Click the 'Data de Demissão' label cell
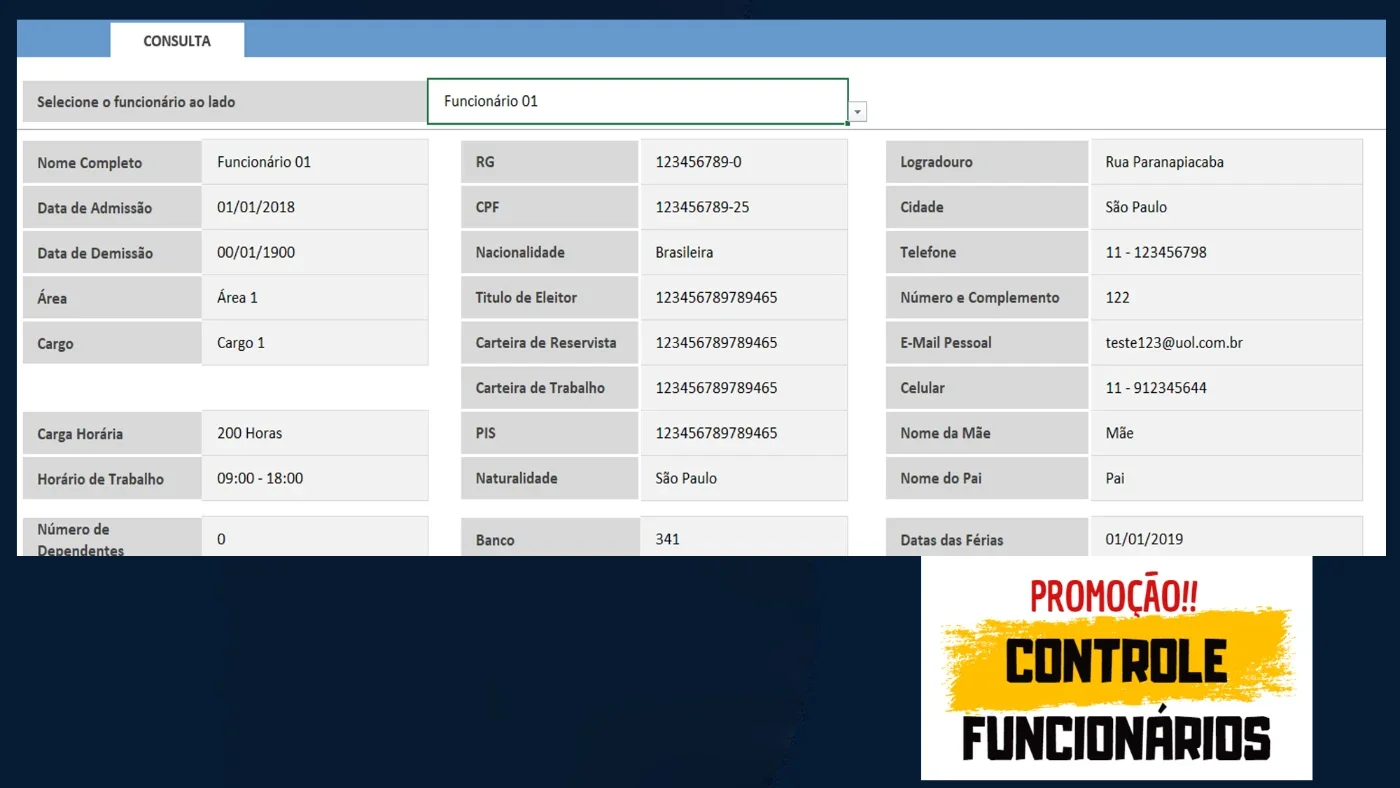 pos(112,253)
